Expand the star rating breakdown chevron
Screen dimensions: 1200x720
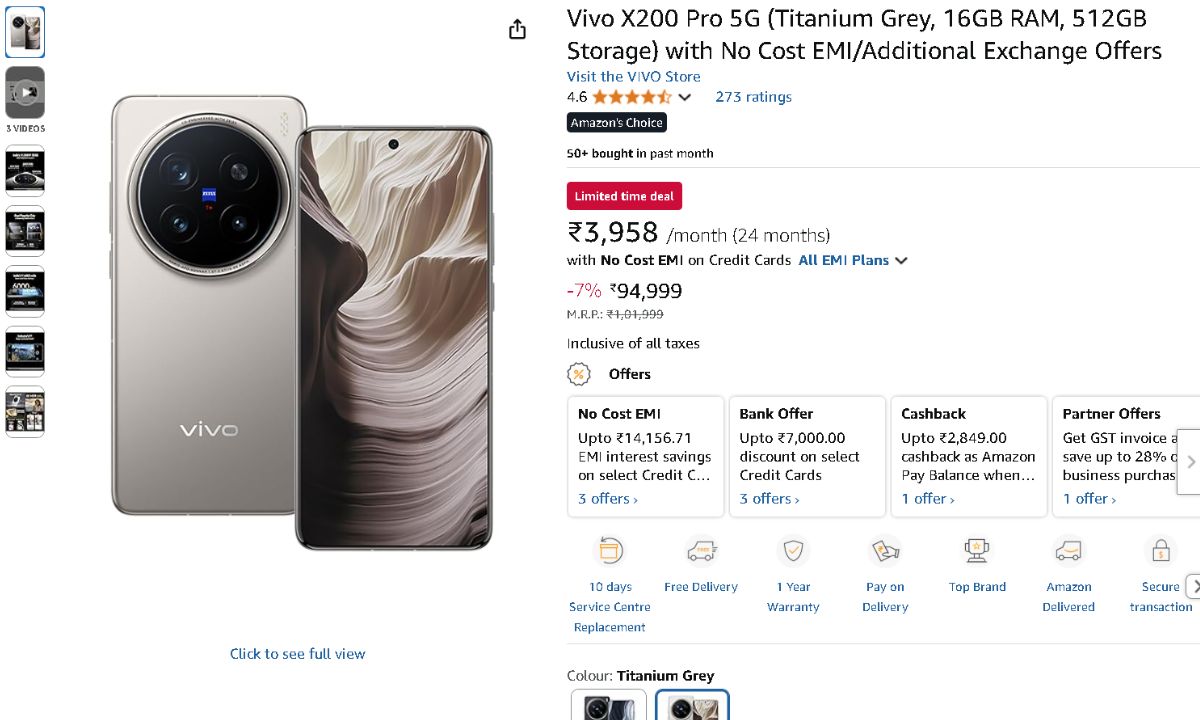click(x=685, y=97)
